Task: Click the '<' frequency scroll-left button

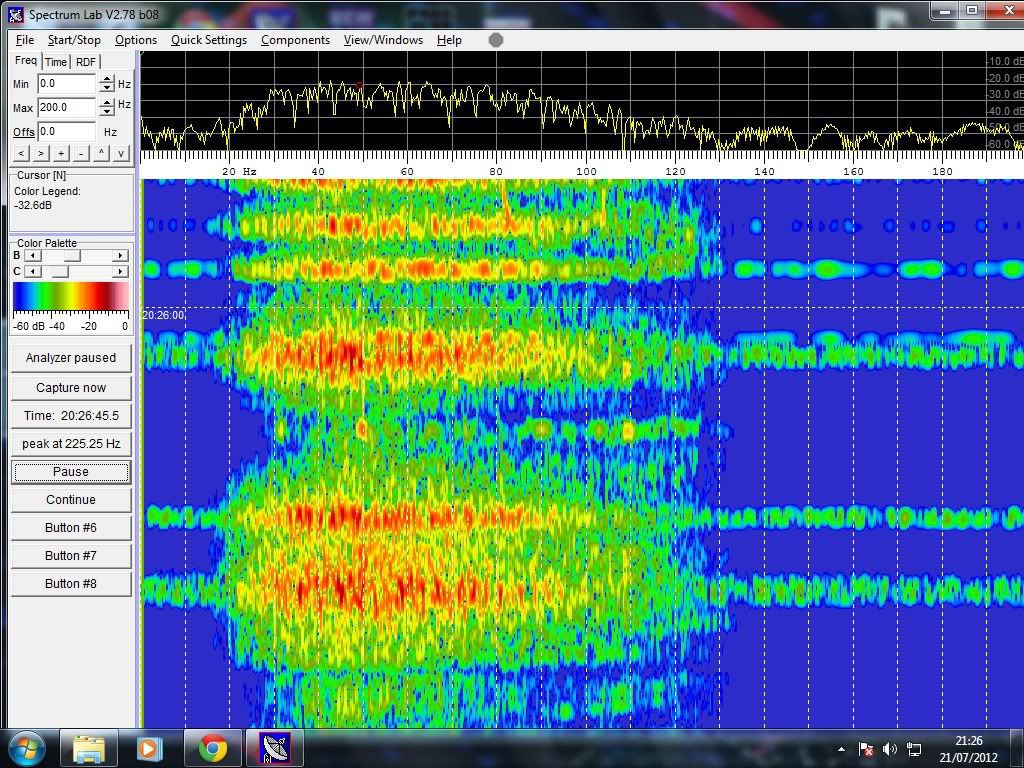Action: [x=21, y=153]
